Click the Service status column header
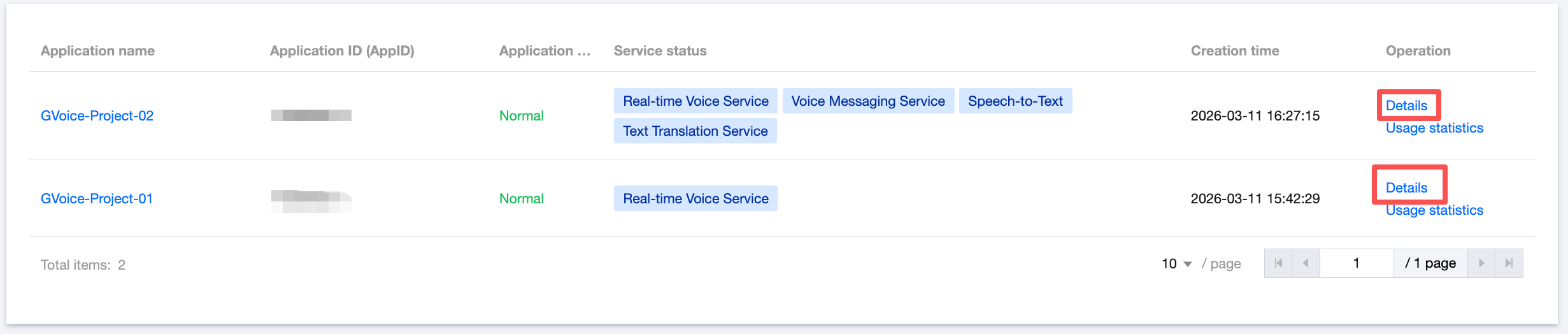This screenshot has height=334, width=1568. coord(660,51)
